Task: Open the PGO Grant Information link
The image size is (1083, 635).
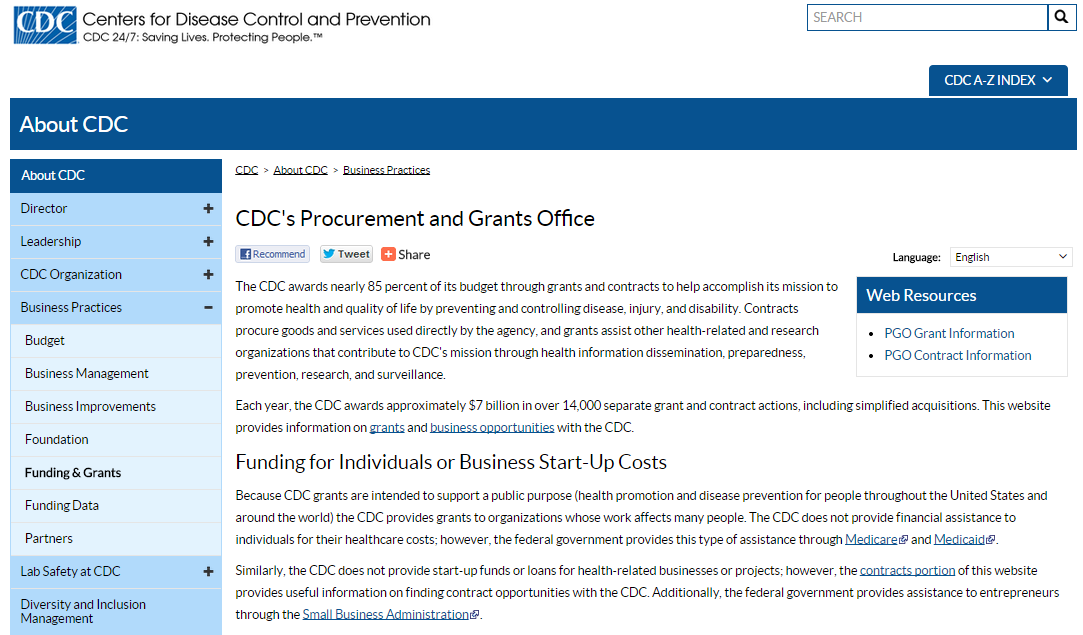Action: pos(949,334)
